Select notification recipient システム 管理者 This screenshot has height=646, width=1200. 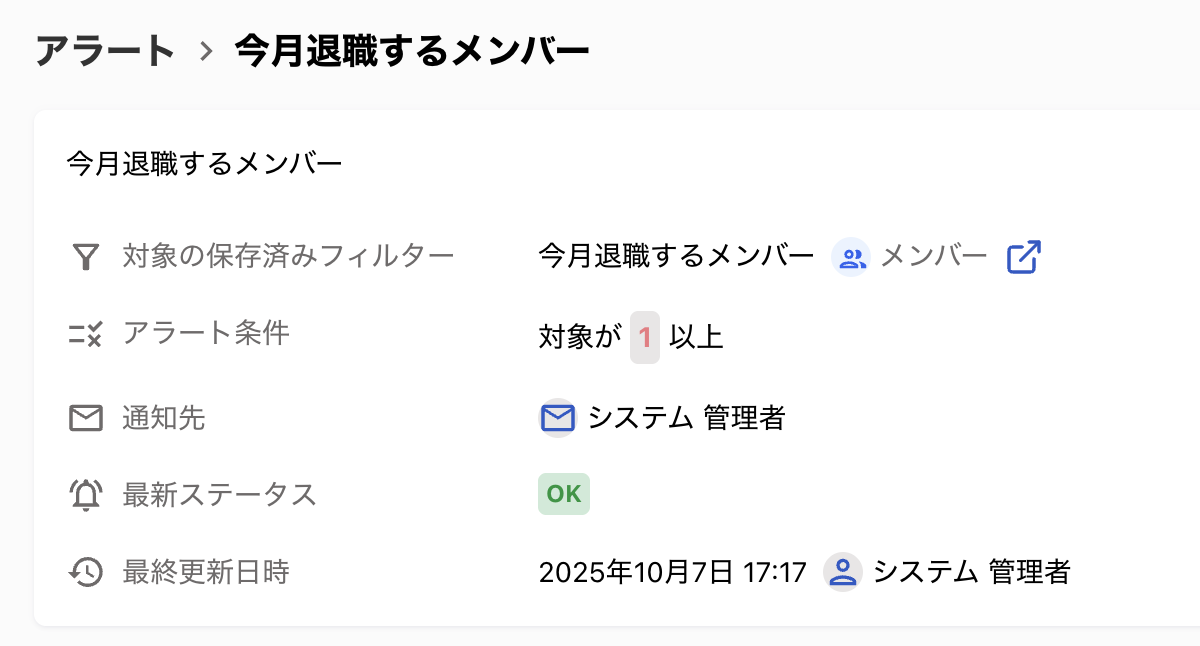[x=686, y=417]
